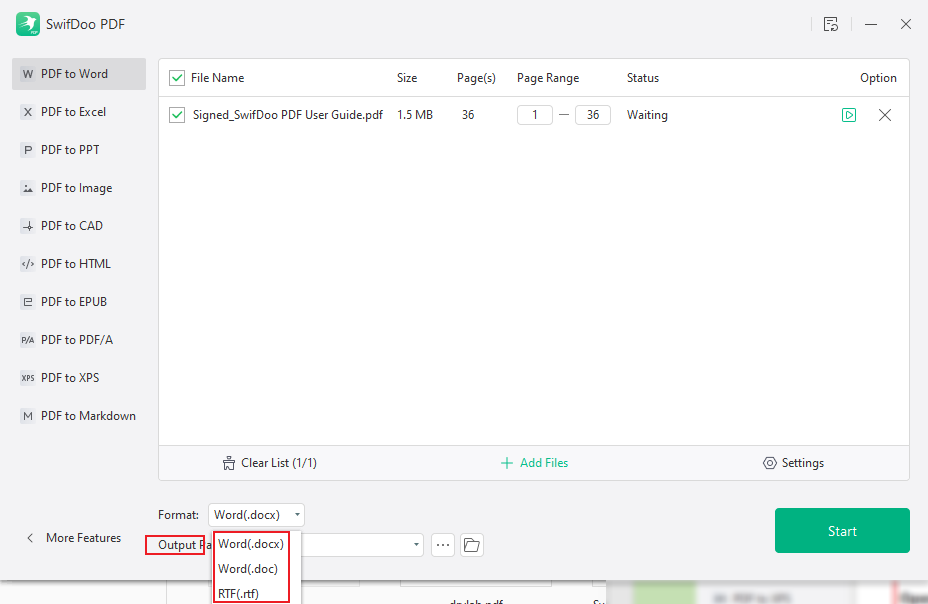The height and width of the screenshot is (604, 928).
Task: Click the Page(s) column header
Action: 476,78
